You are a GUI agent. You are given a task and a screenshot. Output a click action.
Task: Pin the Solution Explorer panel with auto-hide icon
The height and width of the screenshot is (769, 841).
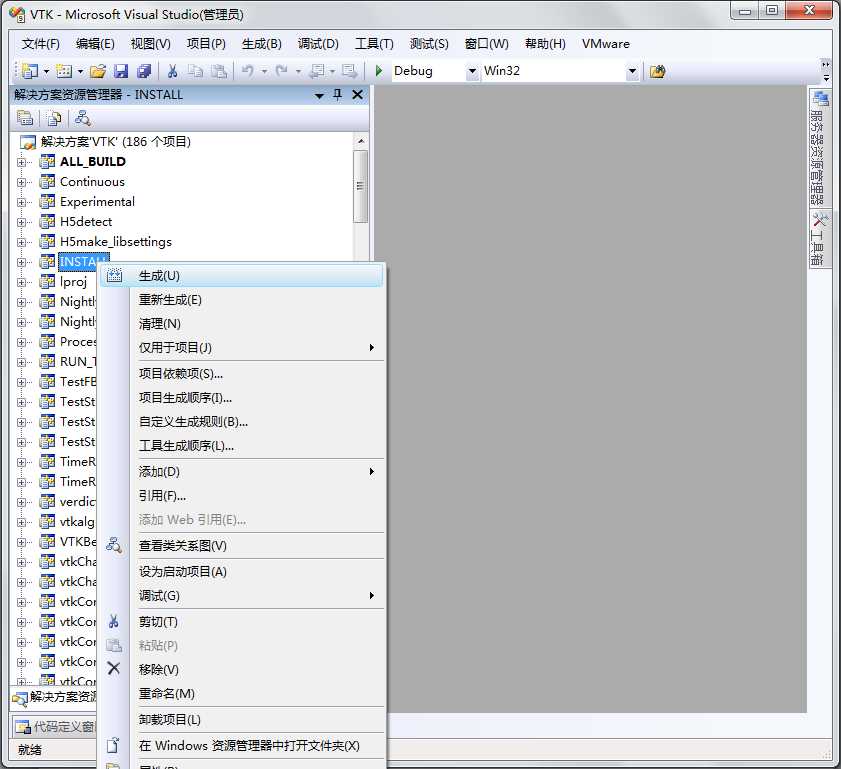[337, 95]
